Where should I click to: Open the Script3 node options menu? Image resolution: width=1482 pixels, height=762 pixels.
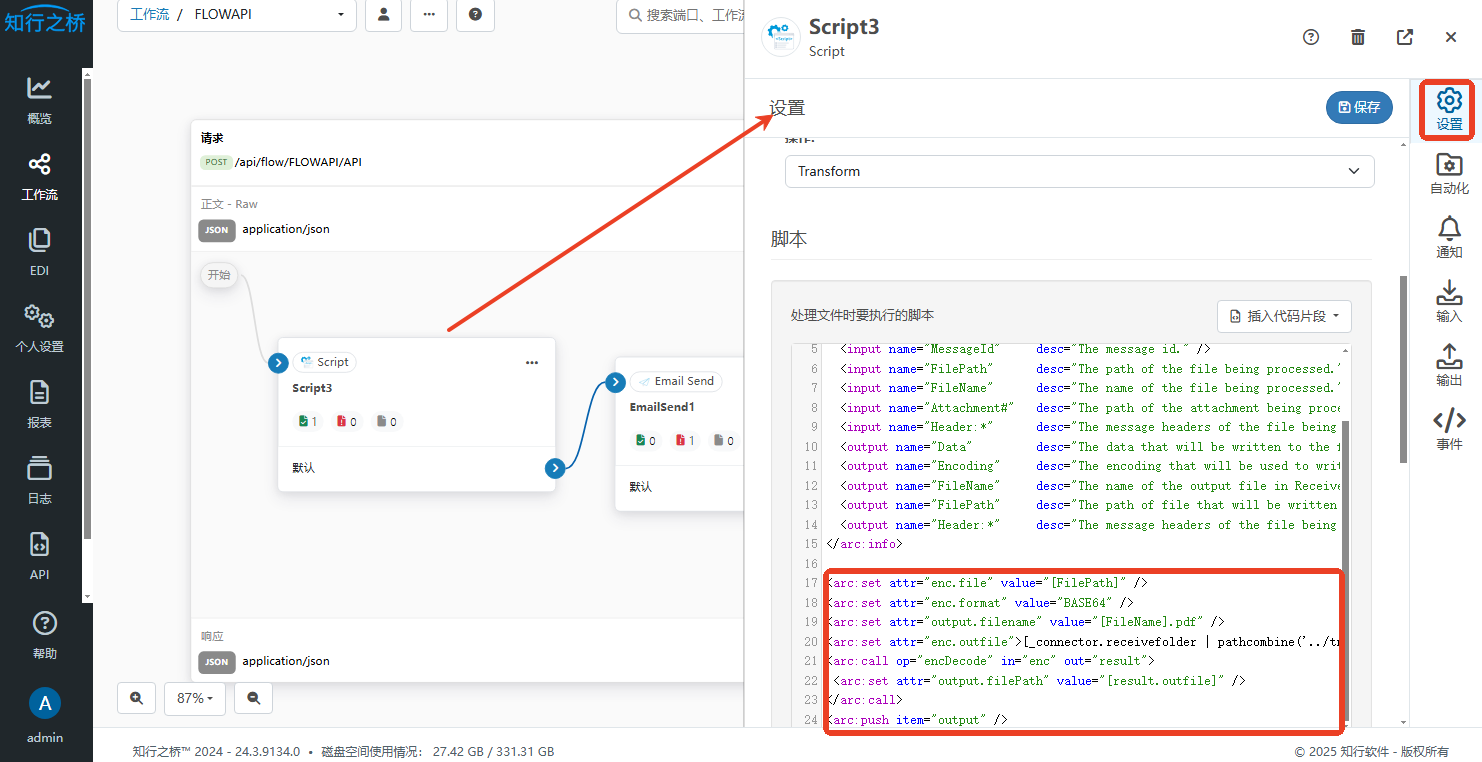pyautogui.click(x=532, y=362)
